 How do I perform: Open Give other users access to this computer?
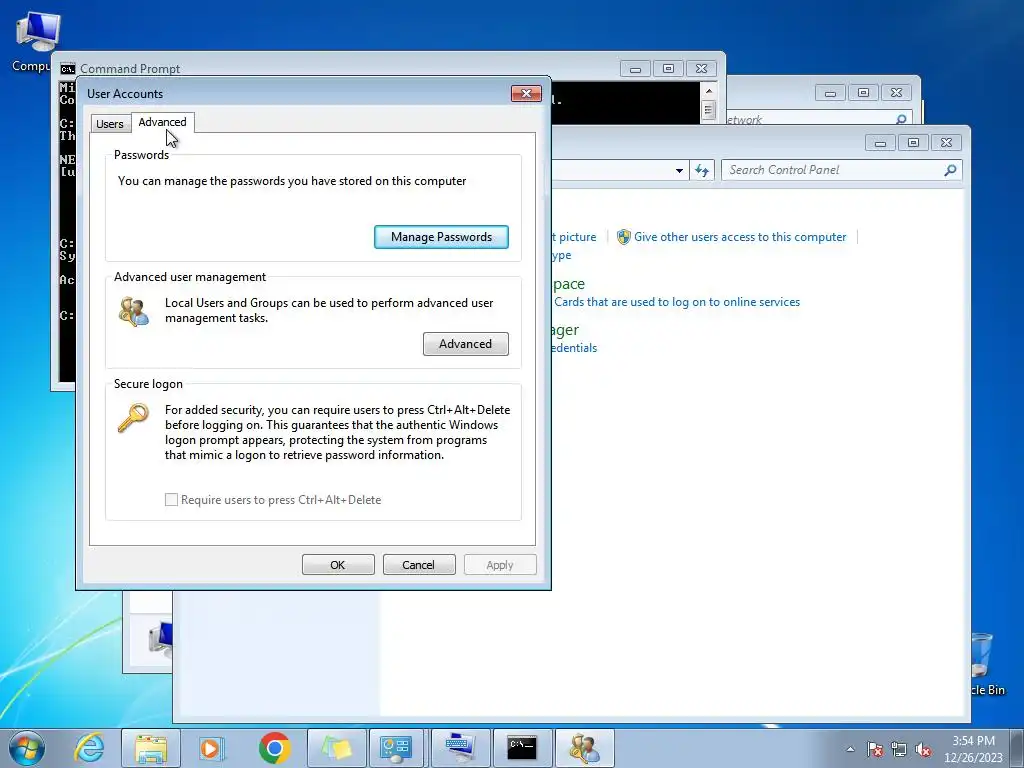(x=740, y=237)
